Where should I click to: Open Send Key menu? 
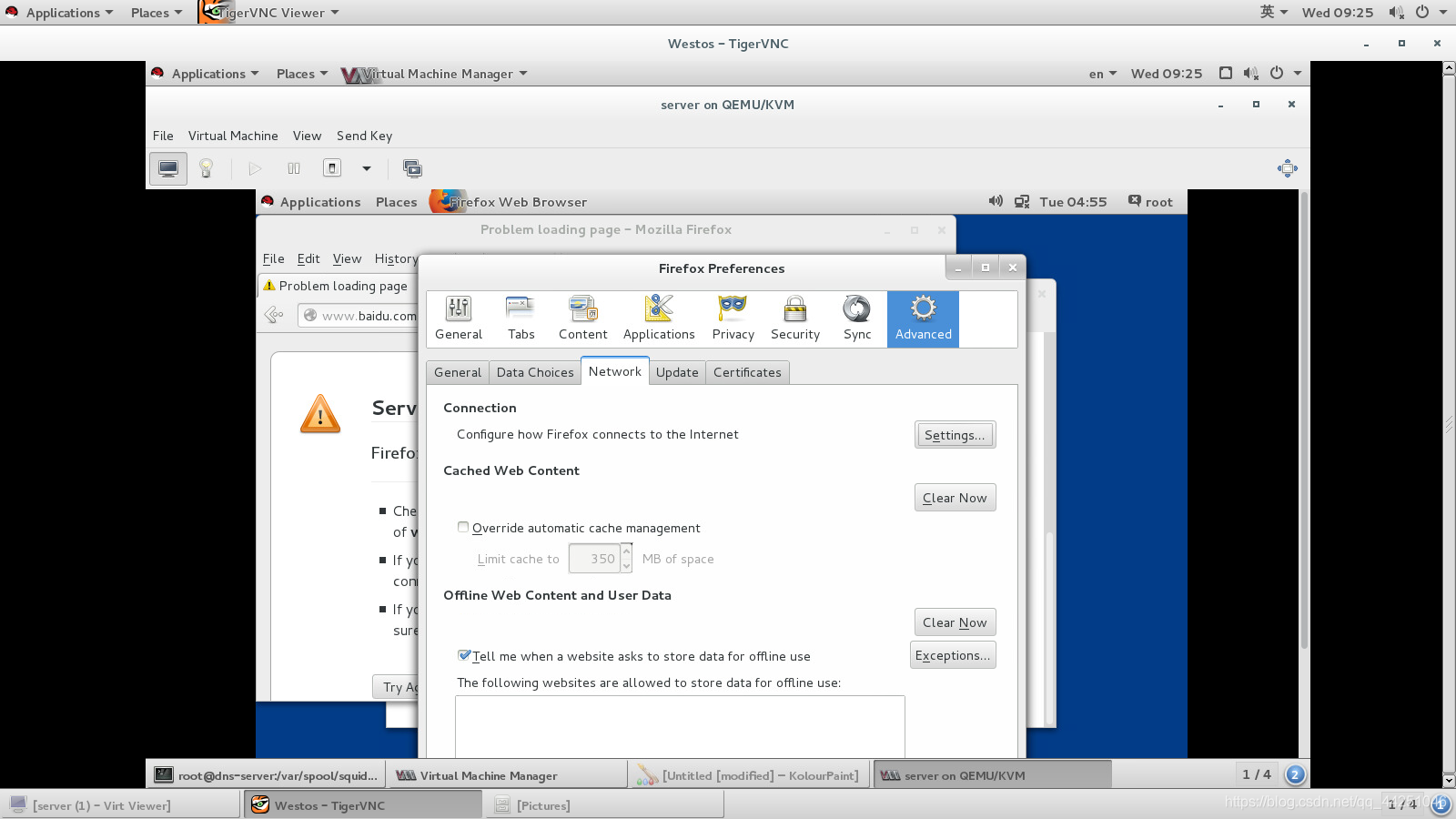(x=364, y=136)
